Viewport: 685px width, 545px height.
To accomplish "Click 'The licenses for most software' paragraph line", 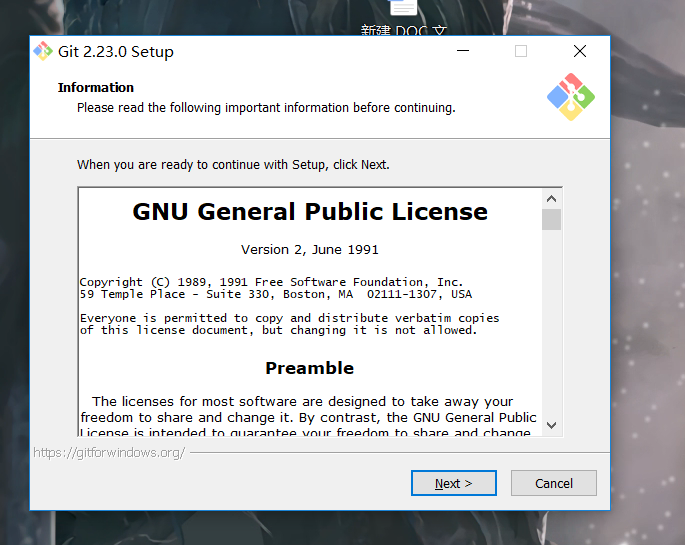I will pos(302,402).
